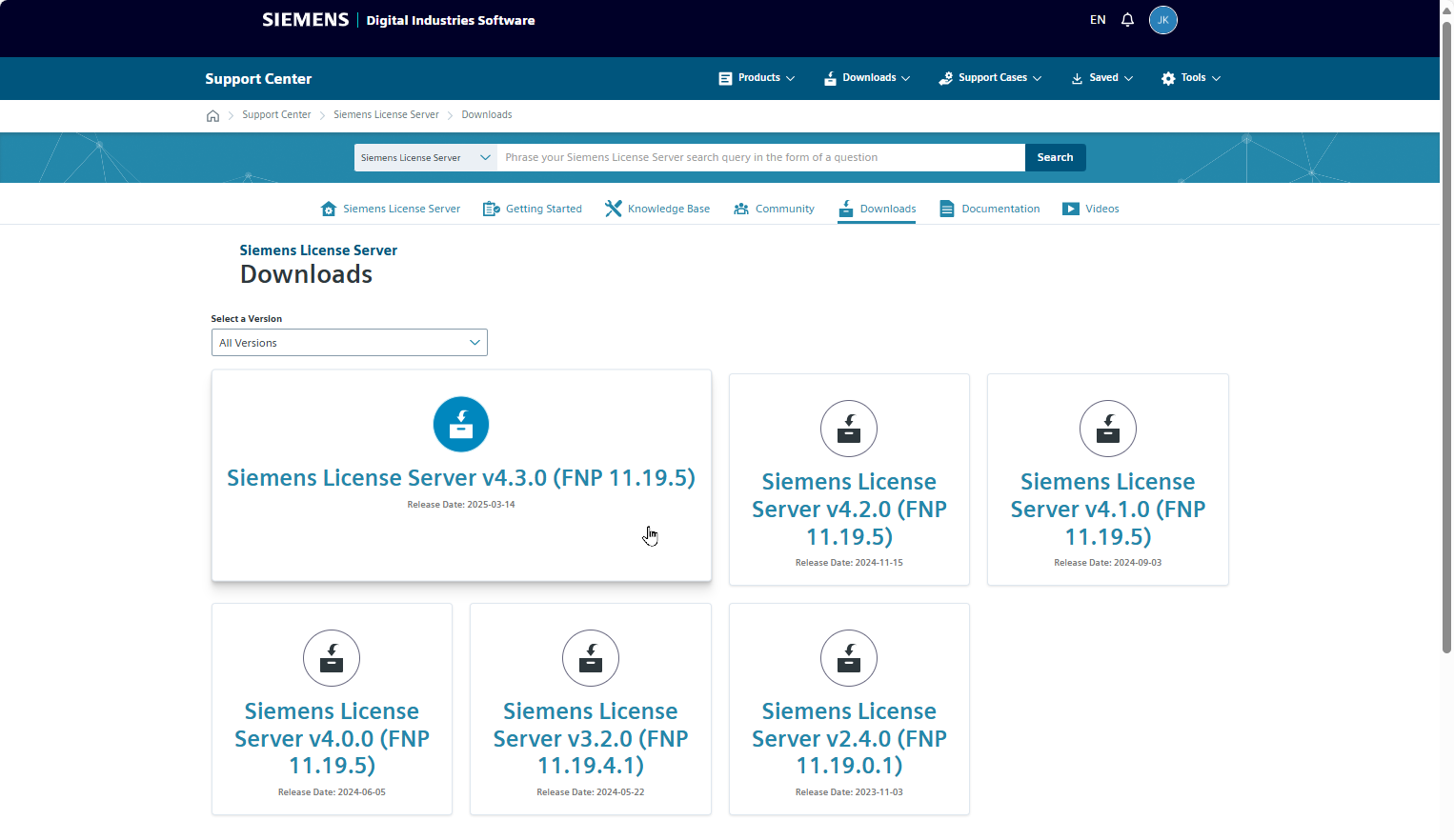The width and height of the screenshot is (1454, 840).
Task: Click the Downloads menu icon in header
Action: (830, 78)
